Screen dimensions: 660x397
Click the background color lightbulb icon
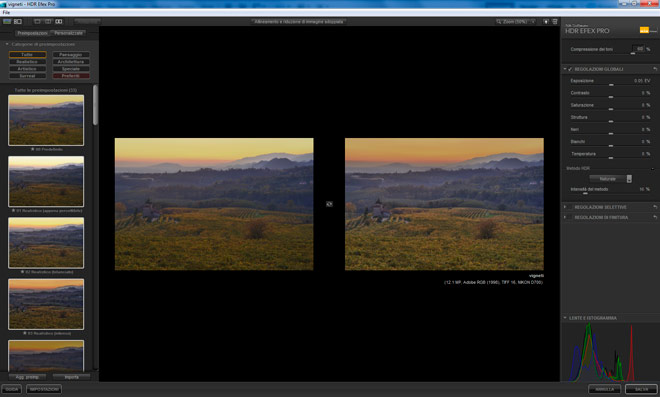tap(546, 21)
